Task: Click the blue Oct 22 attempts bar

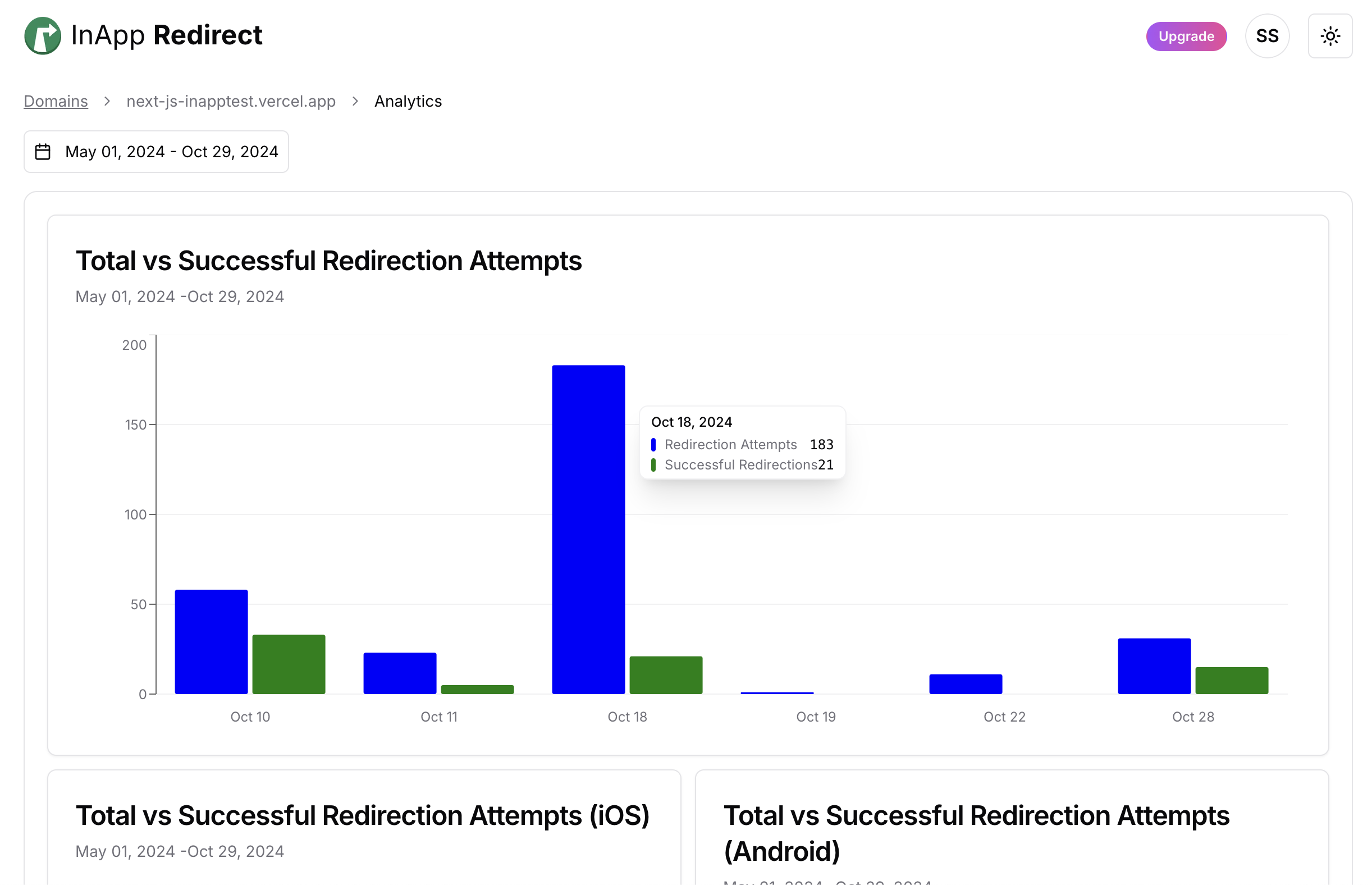Action: (966, 684)
